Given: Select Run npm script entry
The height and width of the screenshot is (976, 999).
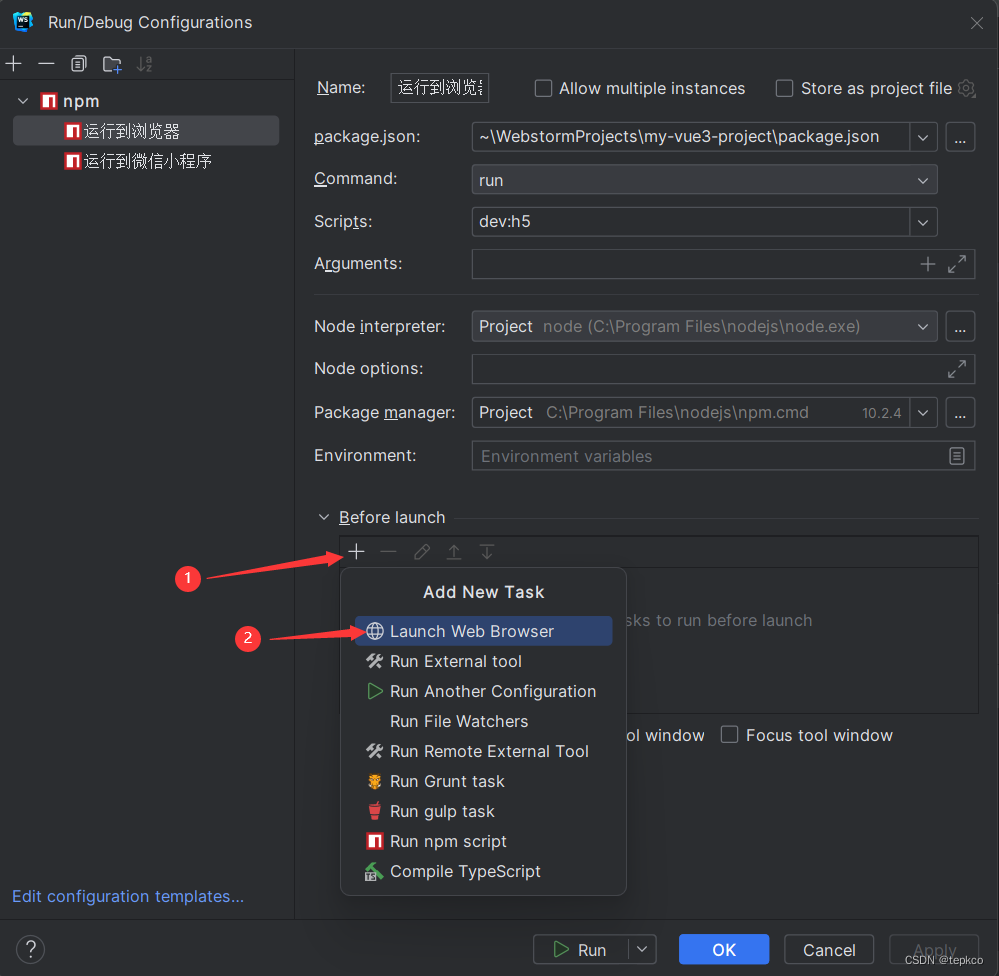Looking at the screenshot, I should click(484, 841).
